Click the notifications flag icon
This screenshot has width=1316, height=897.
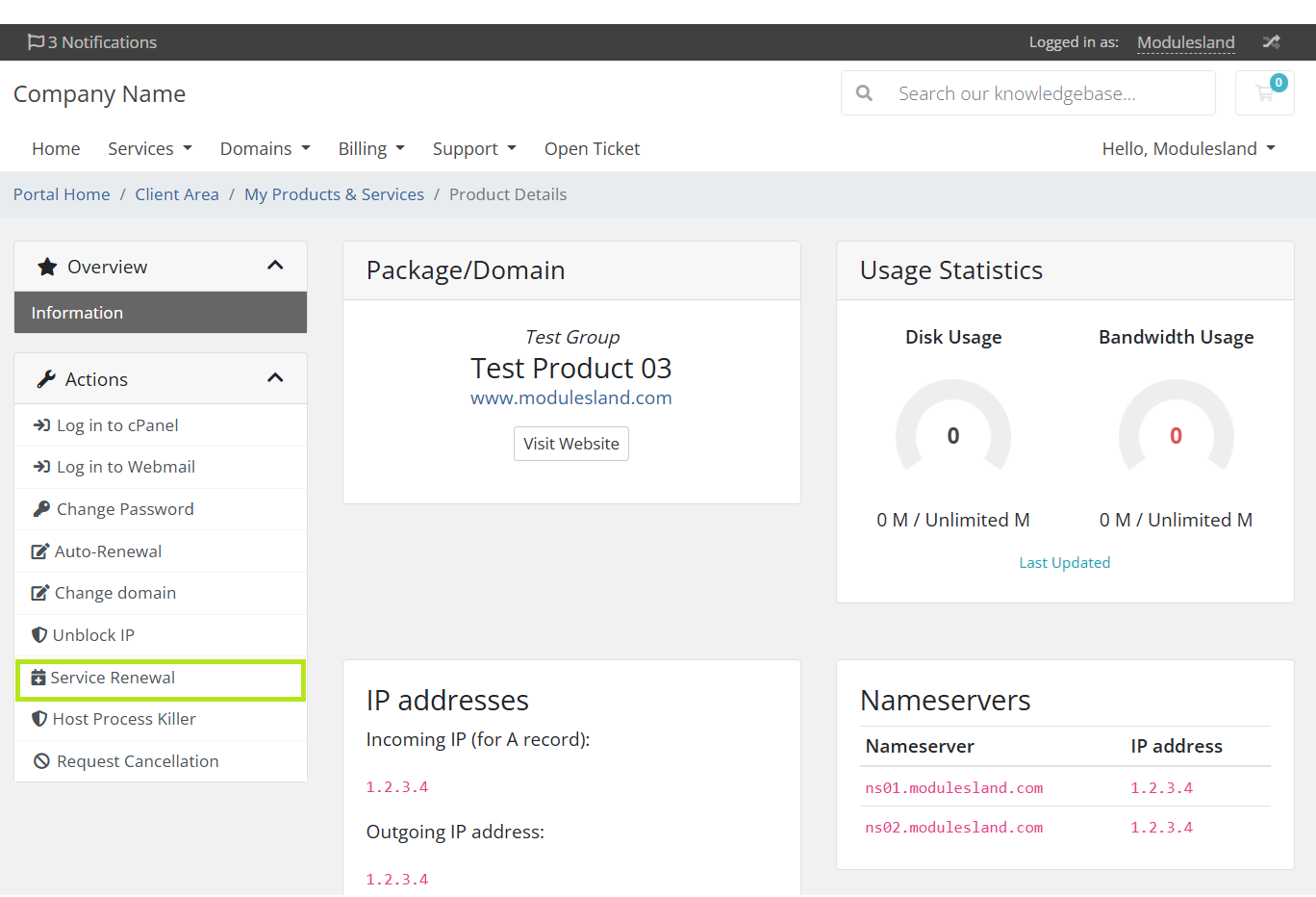(x=36, y=42)
